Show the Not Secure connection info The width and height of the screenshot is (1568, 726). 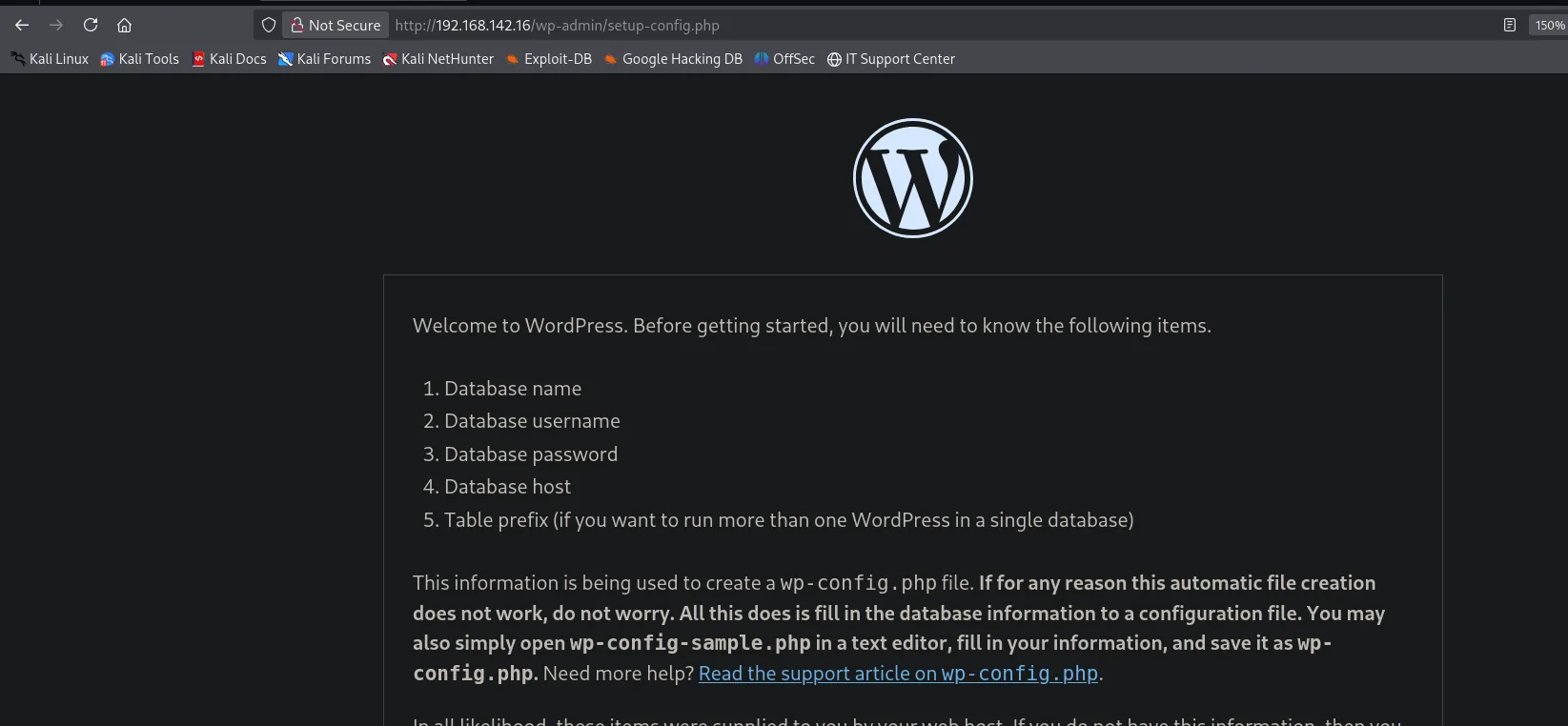pos(336,26)
